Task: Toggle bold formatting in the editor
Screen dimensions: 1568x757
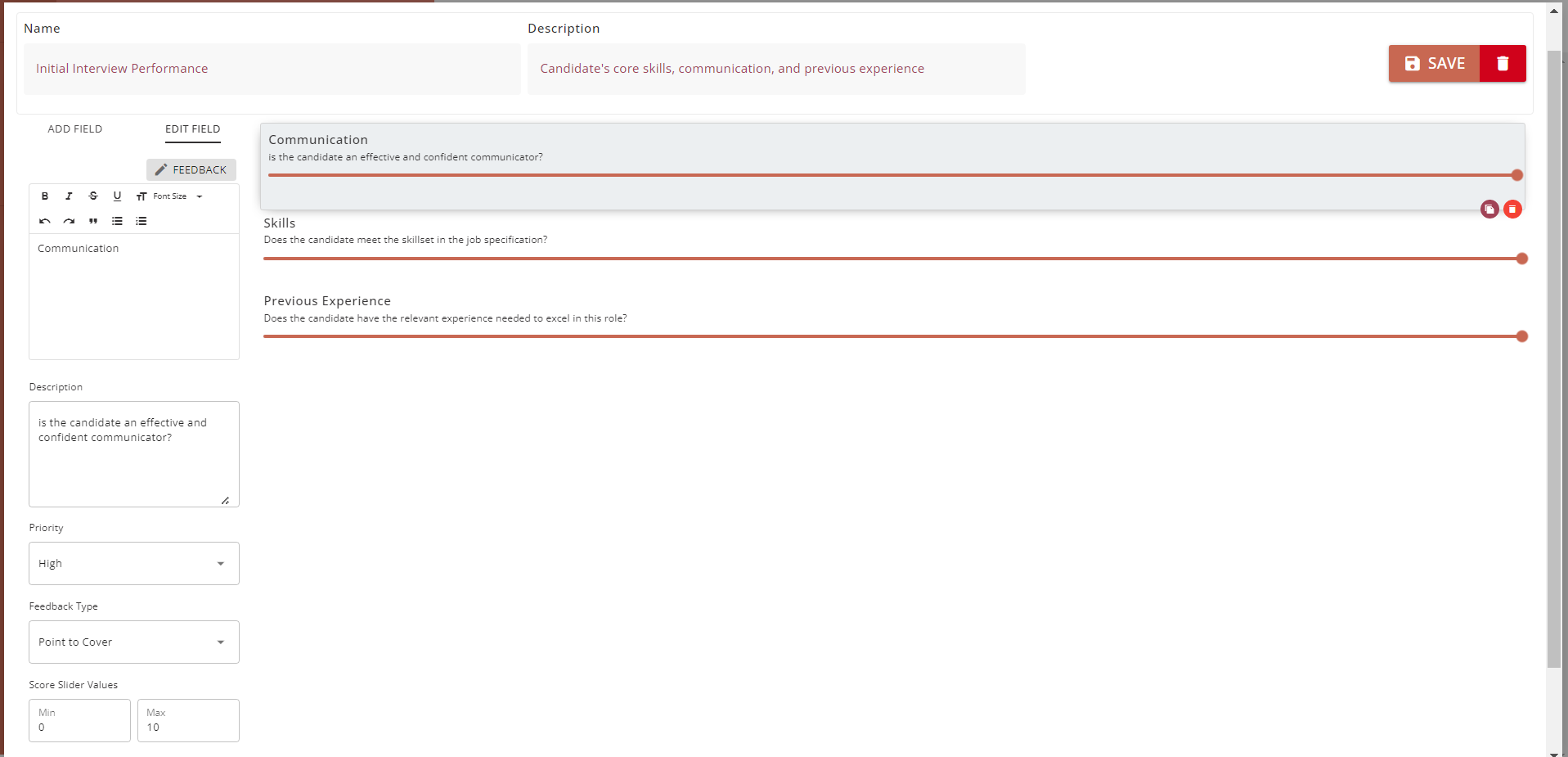Action: tap(45, 196)
